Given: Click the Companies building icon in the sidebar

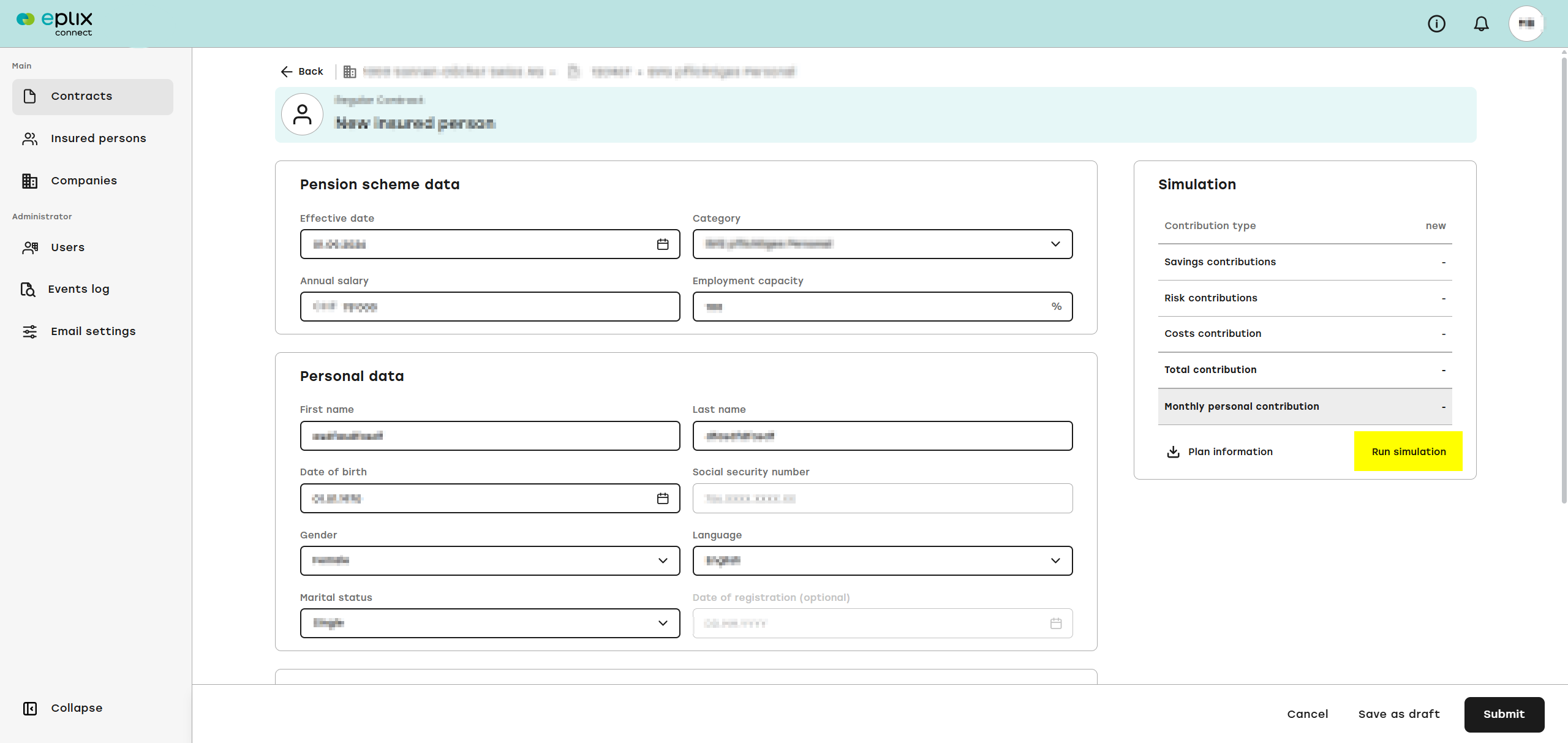Looking at the screenshot, I should coord(30,181).
